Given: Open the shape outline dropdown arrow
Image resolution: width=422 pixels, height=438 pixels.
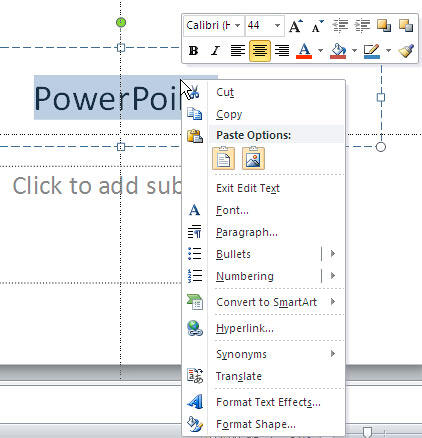Looking at the screenshot, I should pyautogui.click(x=388, y=51).
